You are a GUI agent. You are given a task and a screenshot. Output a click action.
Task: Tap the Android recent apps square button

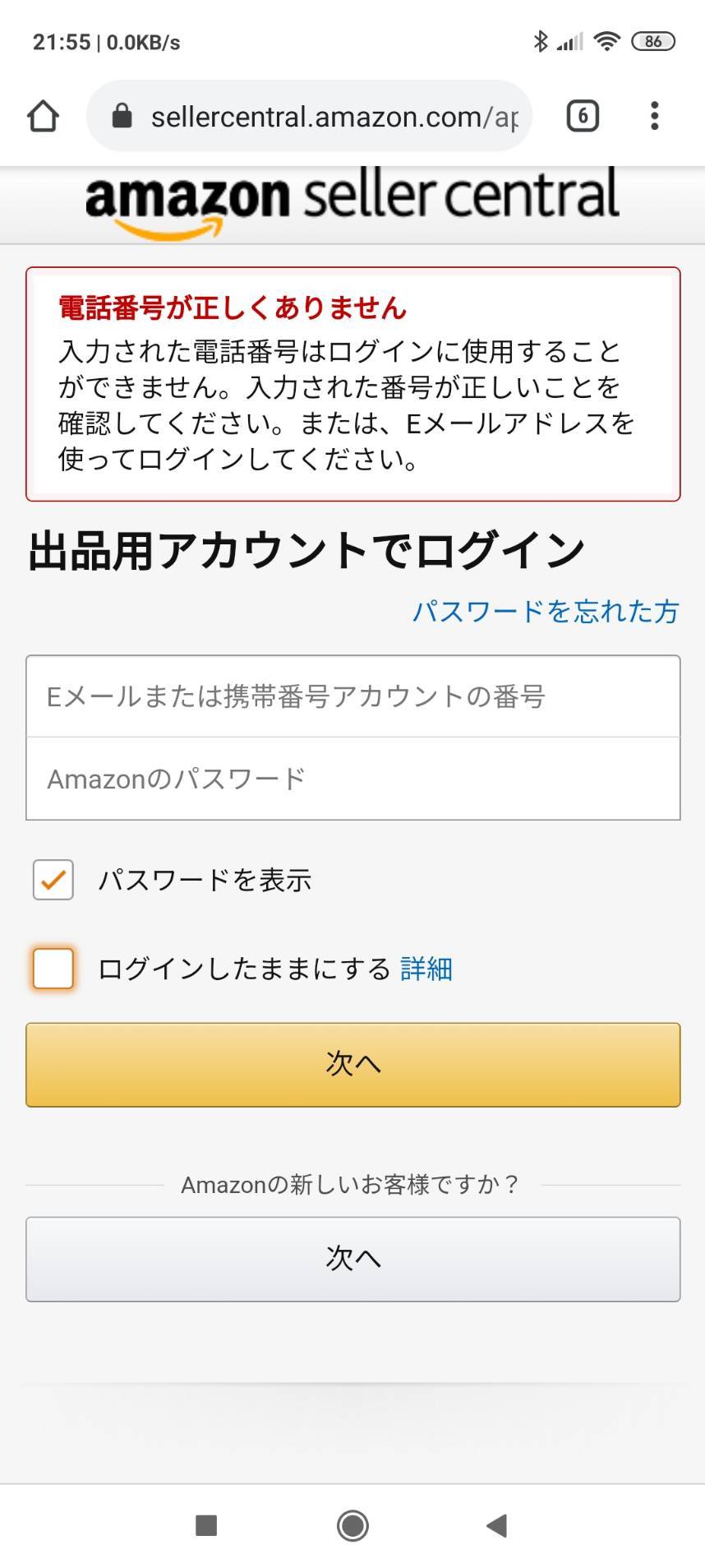(206, 1525)
